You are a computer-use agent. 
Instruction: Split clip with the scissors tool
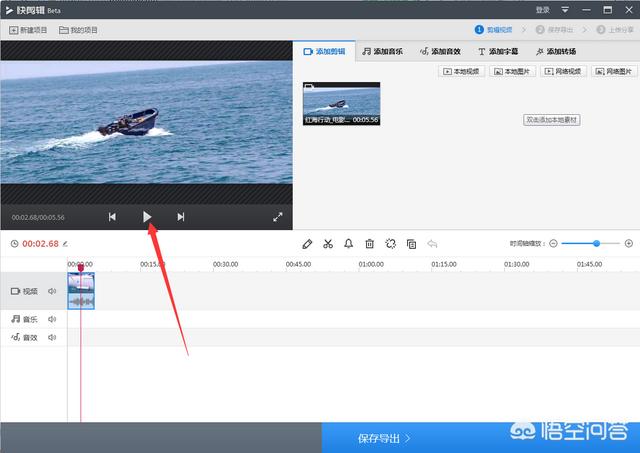coord(328,244)
